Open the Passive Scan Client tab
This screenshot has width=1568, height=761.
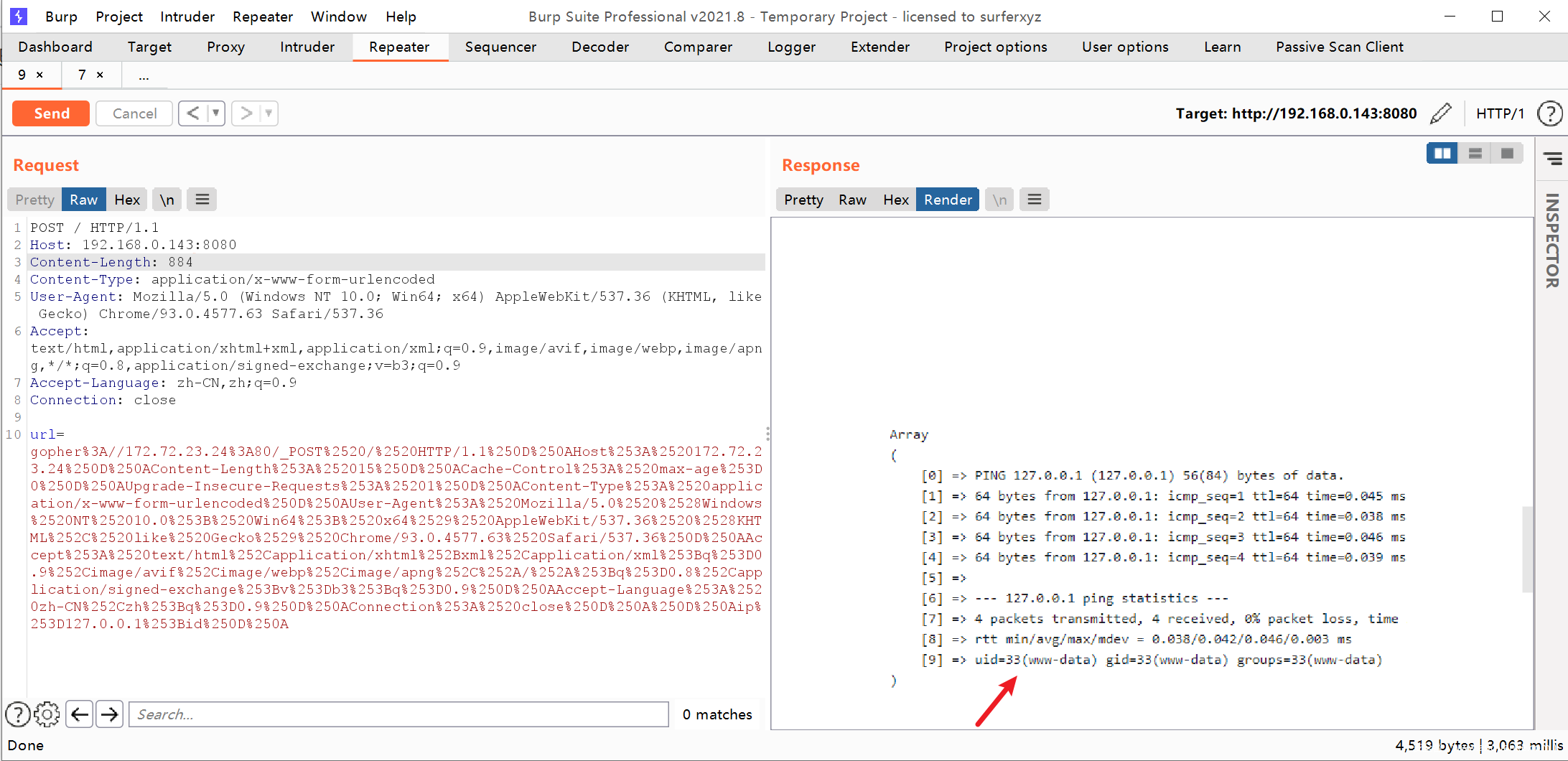coord(1339,47)
